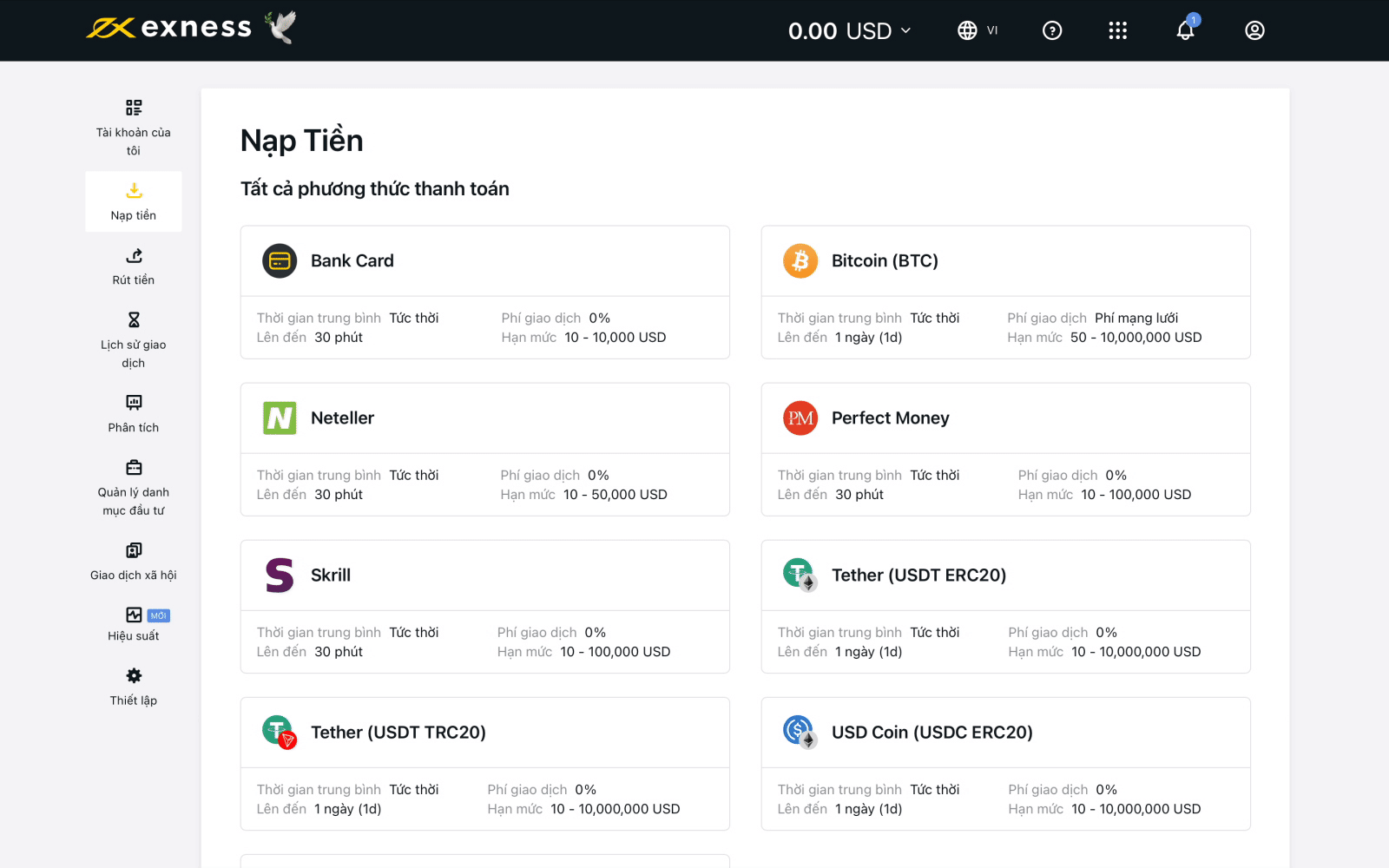Click the MỚI badge next to Hiệu suất
This screenshot has width=1389, height=868.
(x=158, y=615)
